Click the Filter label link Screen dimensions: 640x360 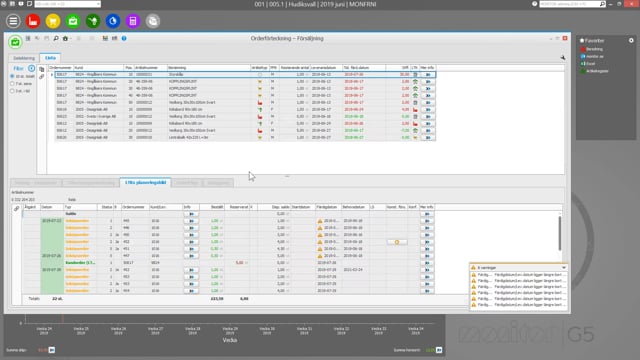(18, 69)
